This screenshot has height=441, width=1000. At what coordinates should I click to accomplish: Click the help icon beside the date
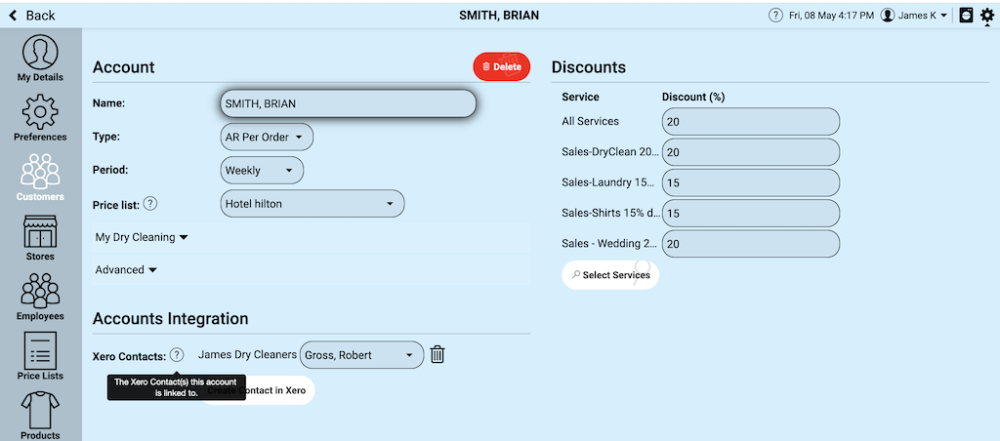click(775, 15)
